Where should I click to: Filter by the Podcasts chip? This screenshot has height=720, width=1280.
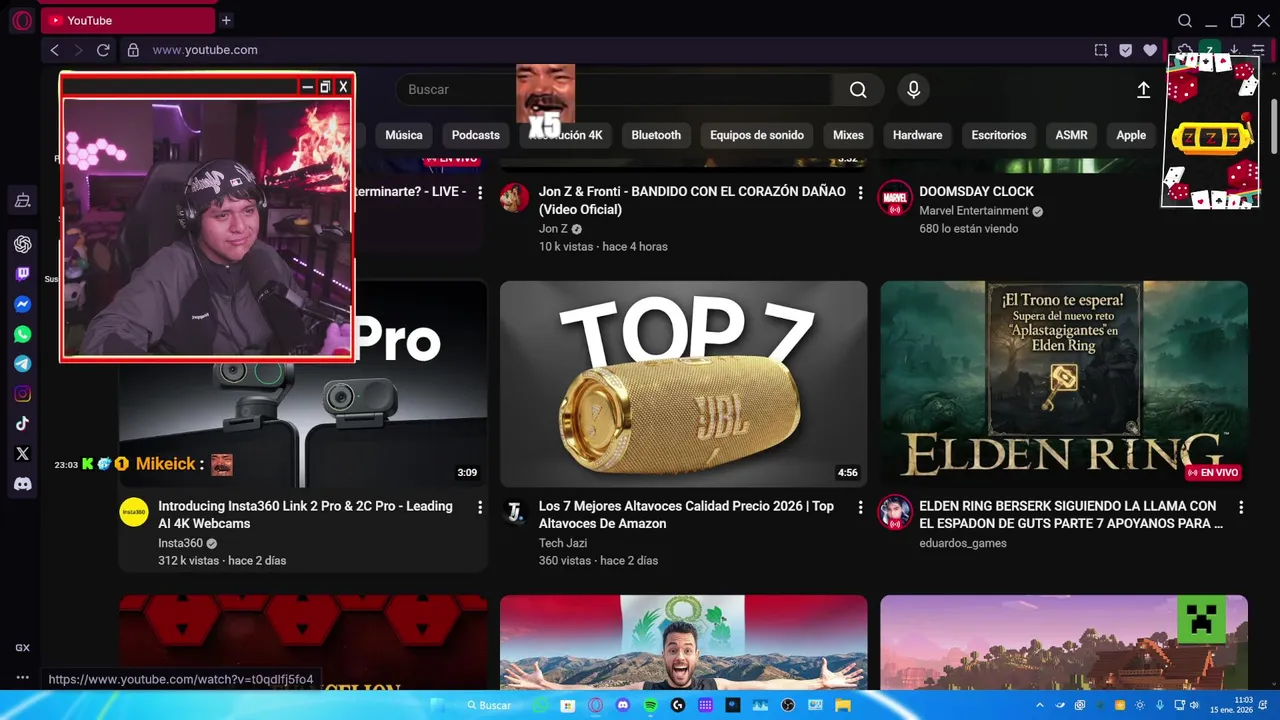tap(476, 135)
